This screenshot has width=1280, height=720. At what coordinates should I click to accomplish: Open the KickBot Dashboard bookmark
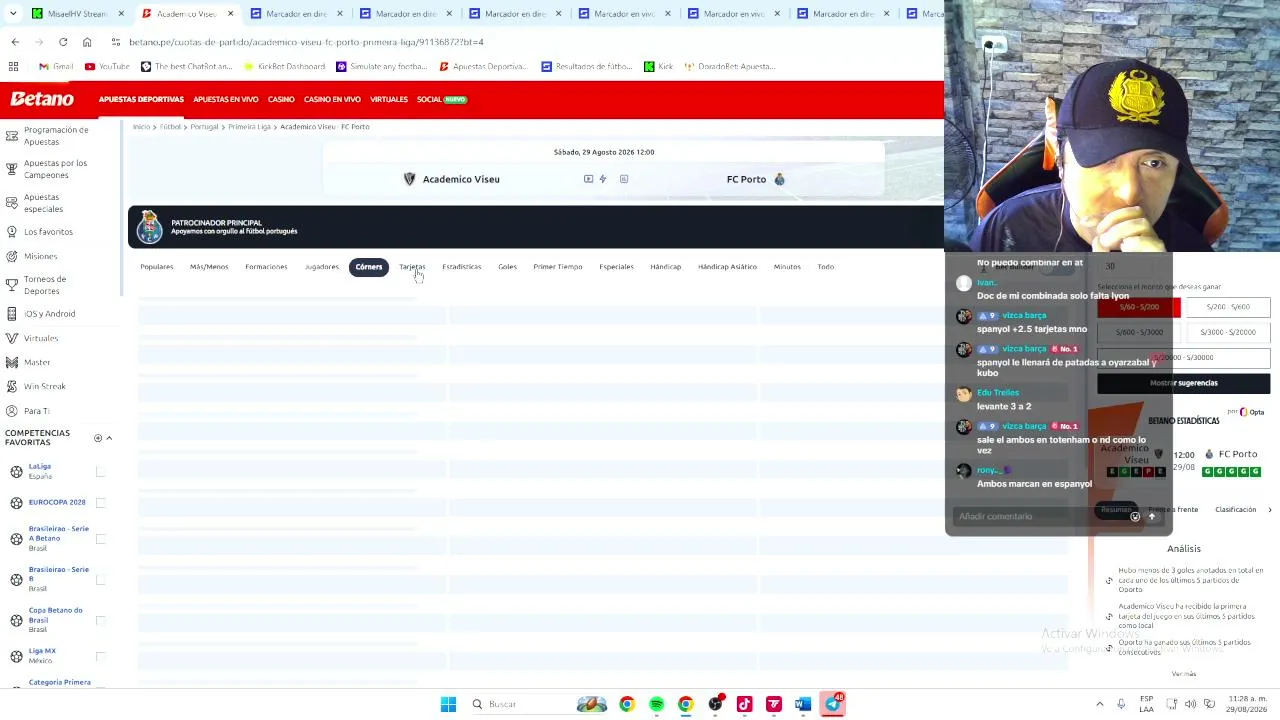coord(283,66)
